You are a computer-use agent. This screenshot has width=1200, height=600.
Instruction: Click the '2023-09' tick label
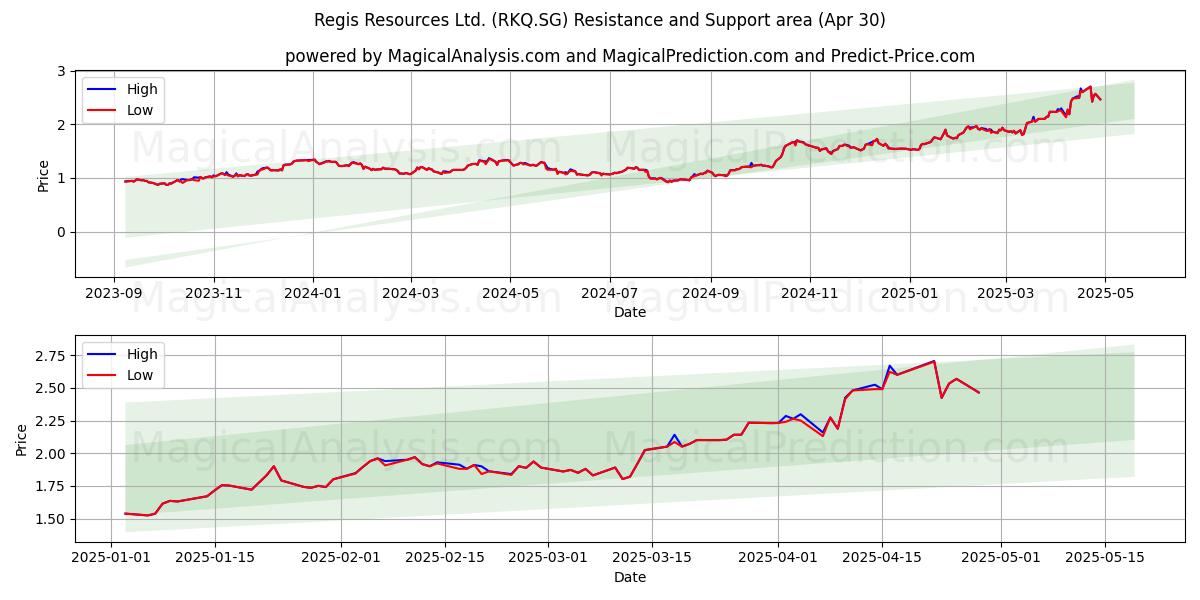tap(113, 293)
